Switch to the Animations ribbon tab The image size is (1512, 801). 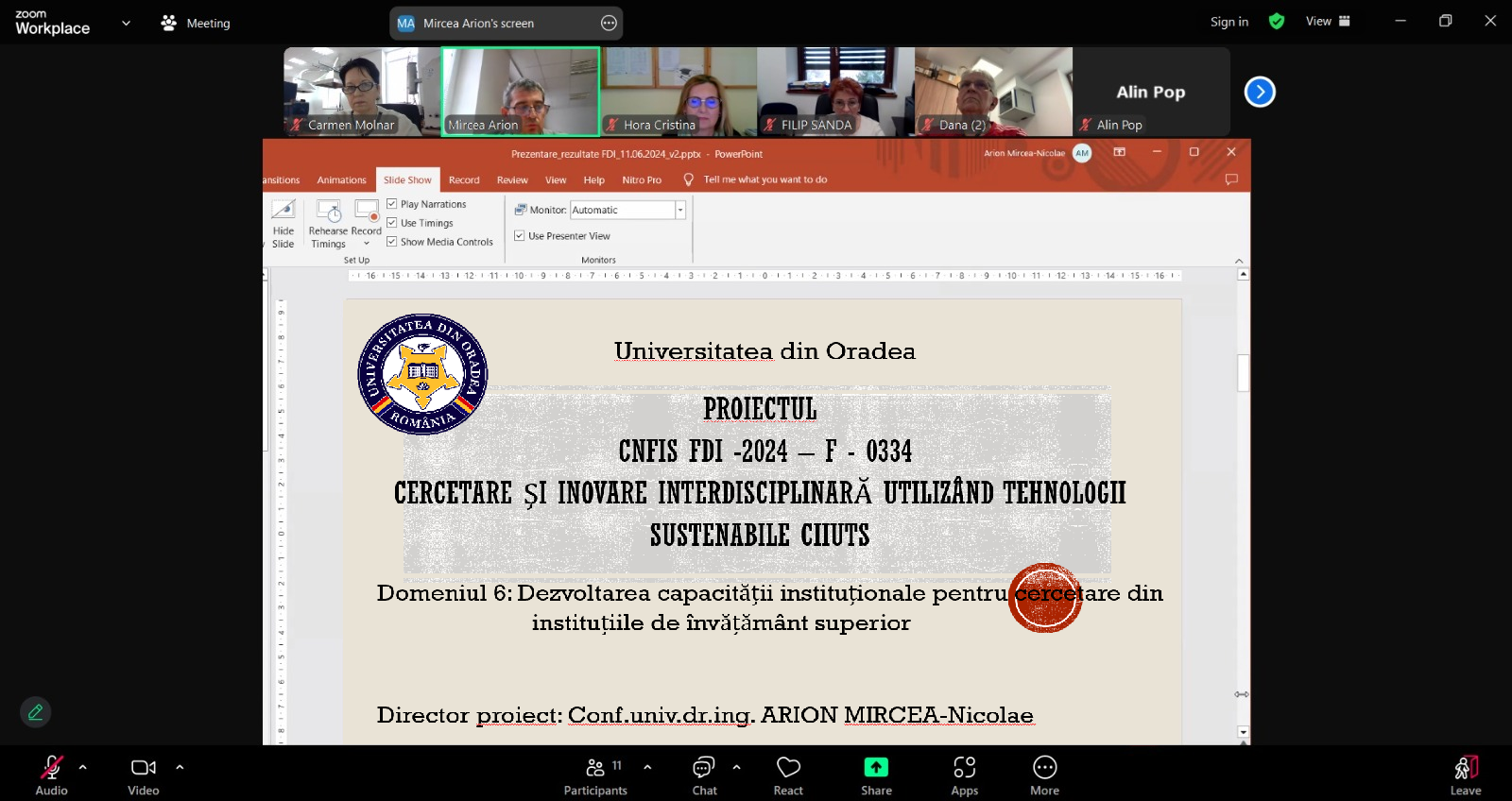click(341, 180)
